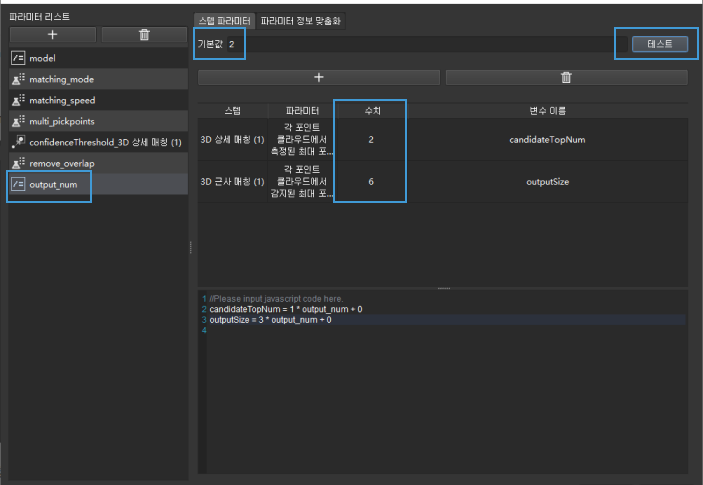Click the icon beside the model parameter
Screen dimensions: 703x485
(x=17, y=59)
